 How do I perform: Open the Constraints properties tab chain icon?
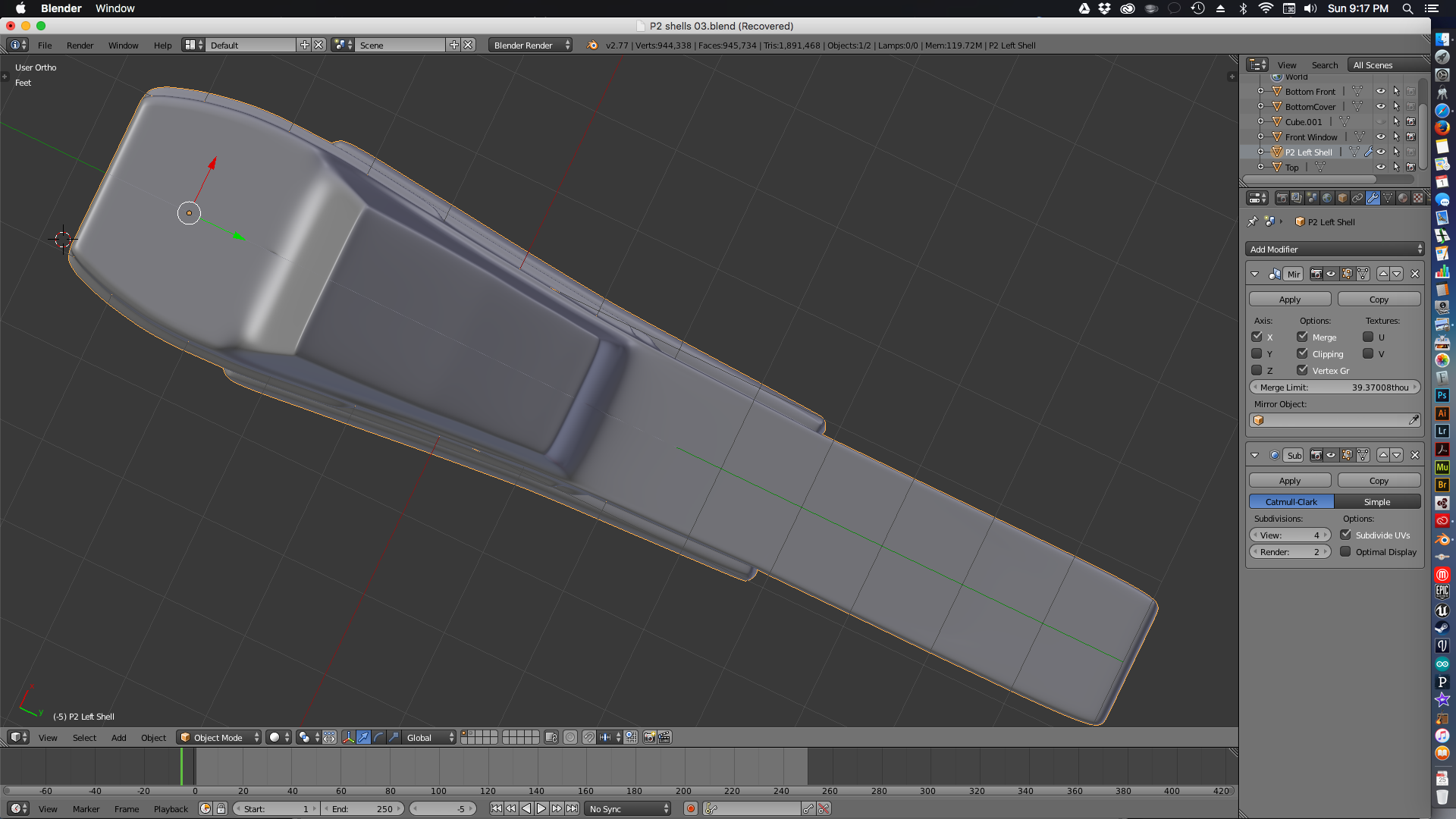[x=1357, y=198]
